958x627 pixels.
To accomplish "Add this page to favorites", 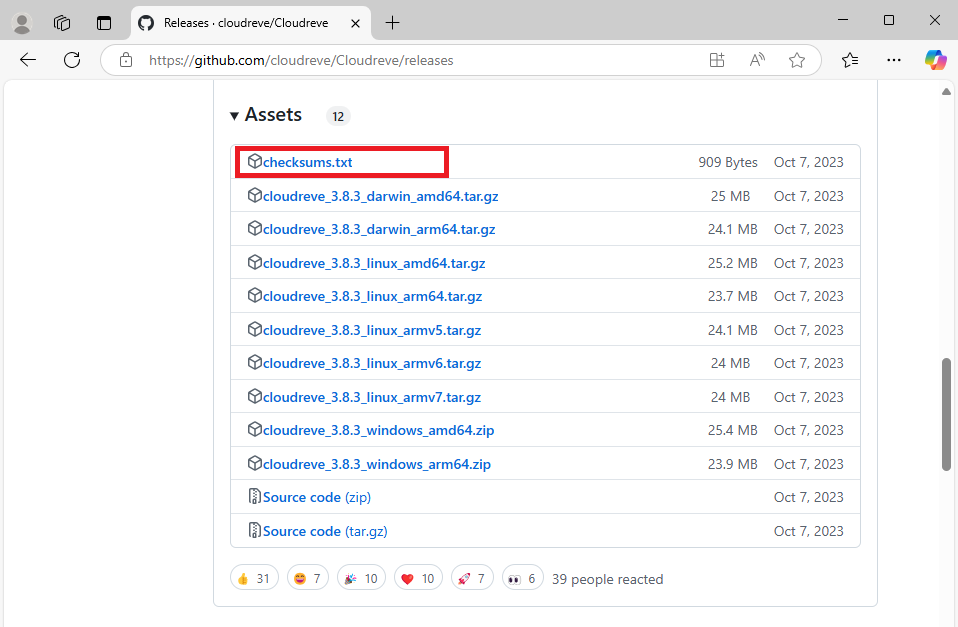I will click(x=797, y=60).
